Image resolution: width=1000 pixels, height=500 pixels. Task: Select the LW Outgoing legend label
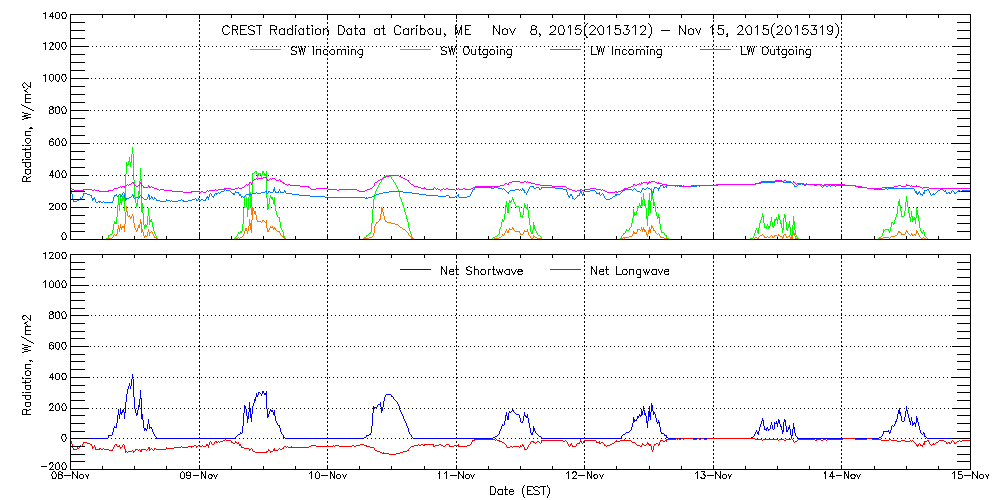click(x=775, y=51)
